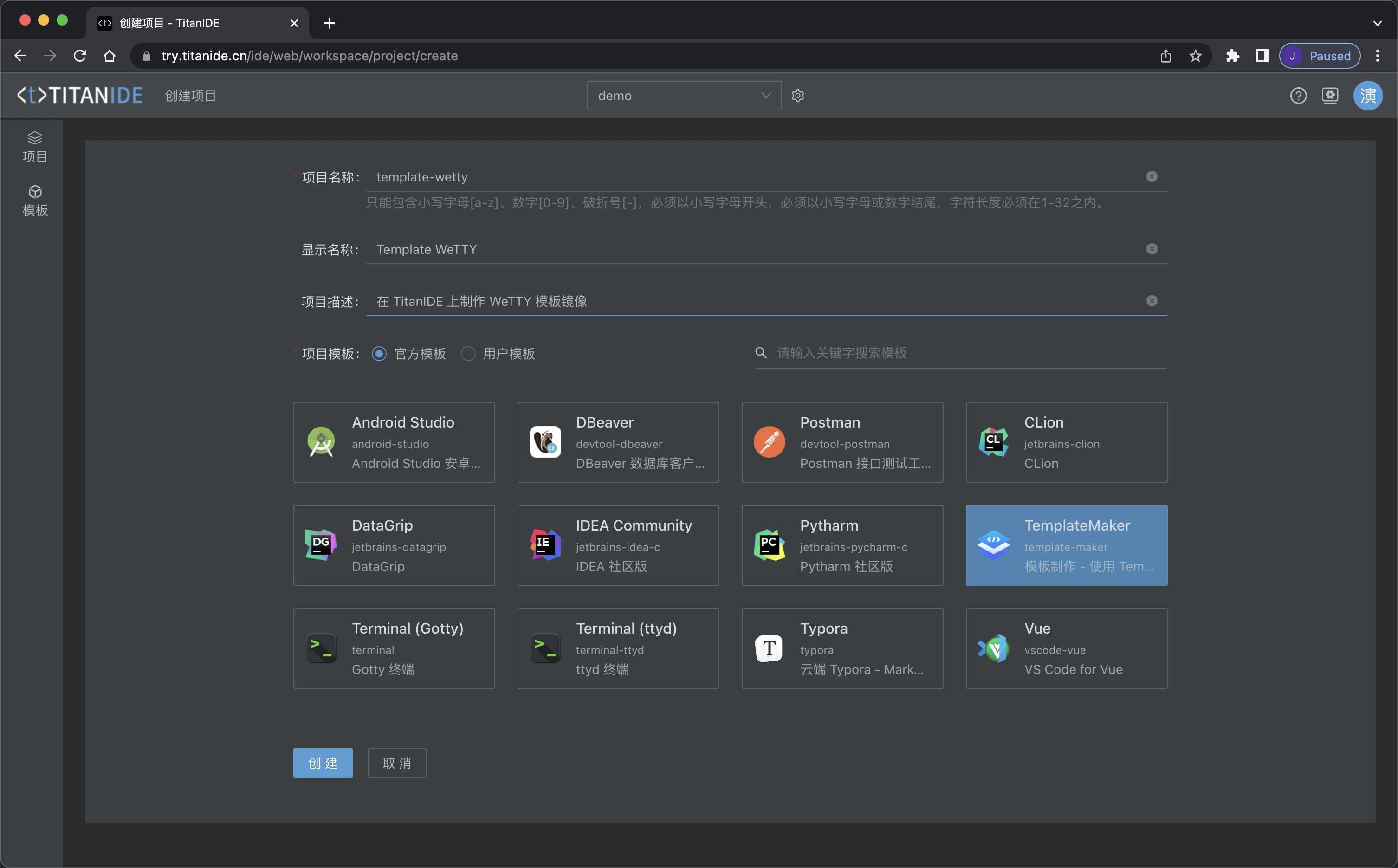Open the 项目 sidebar section
The image size is (1398, 868).
pyautogui.click(x=35, y=145)
